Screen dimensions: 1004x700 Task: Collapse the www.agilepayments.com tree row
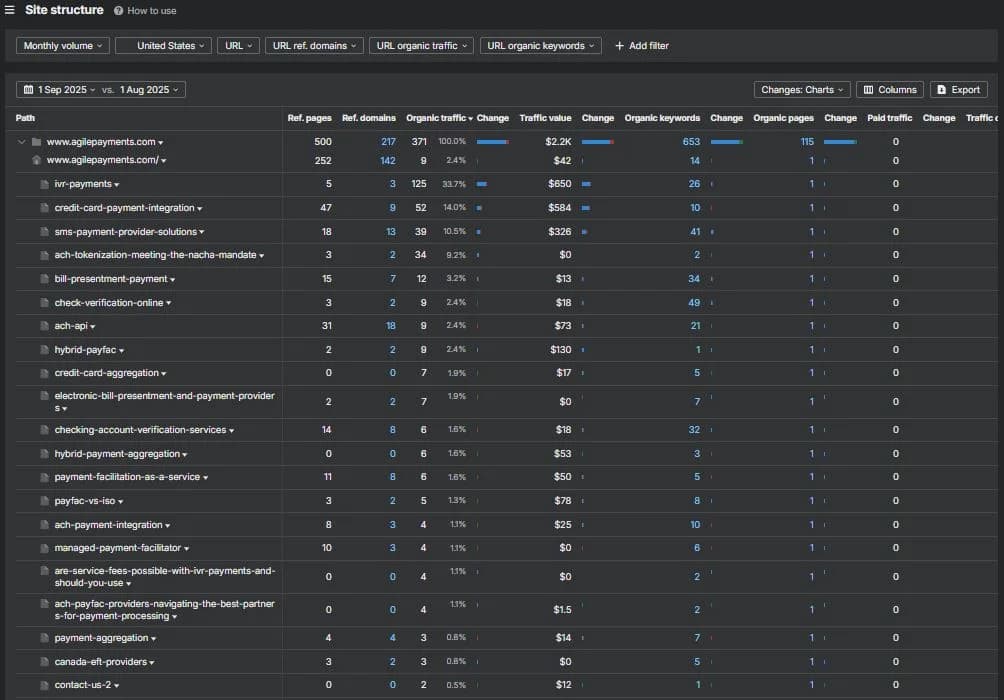point(21,142)
